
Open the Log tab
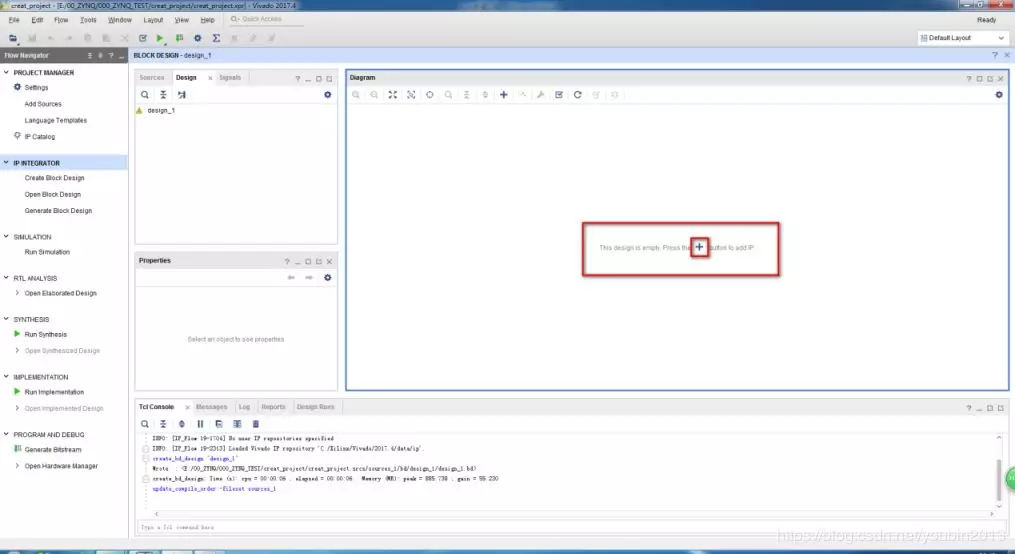[244, 407]
